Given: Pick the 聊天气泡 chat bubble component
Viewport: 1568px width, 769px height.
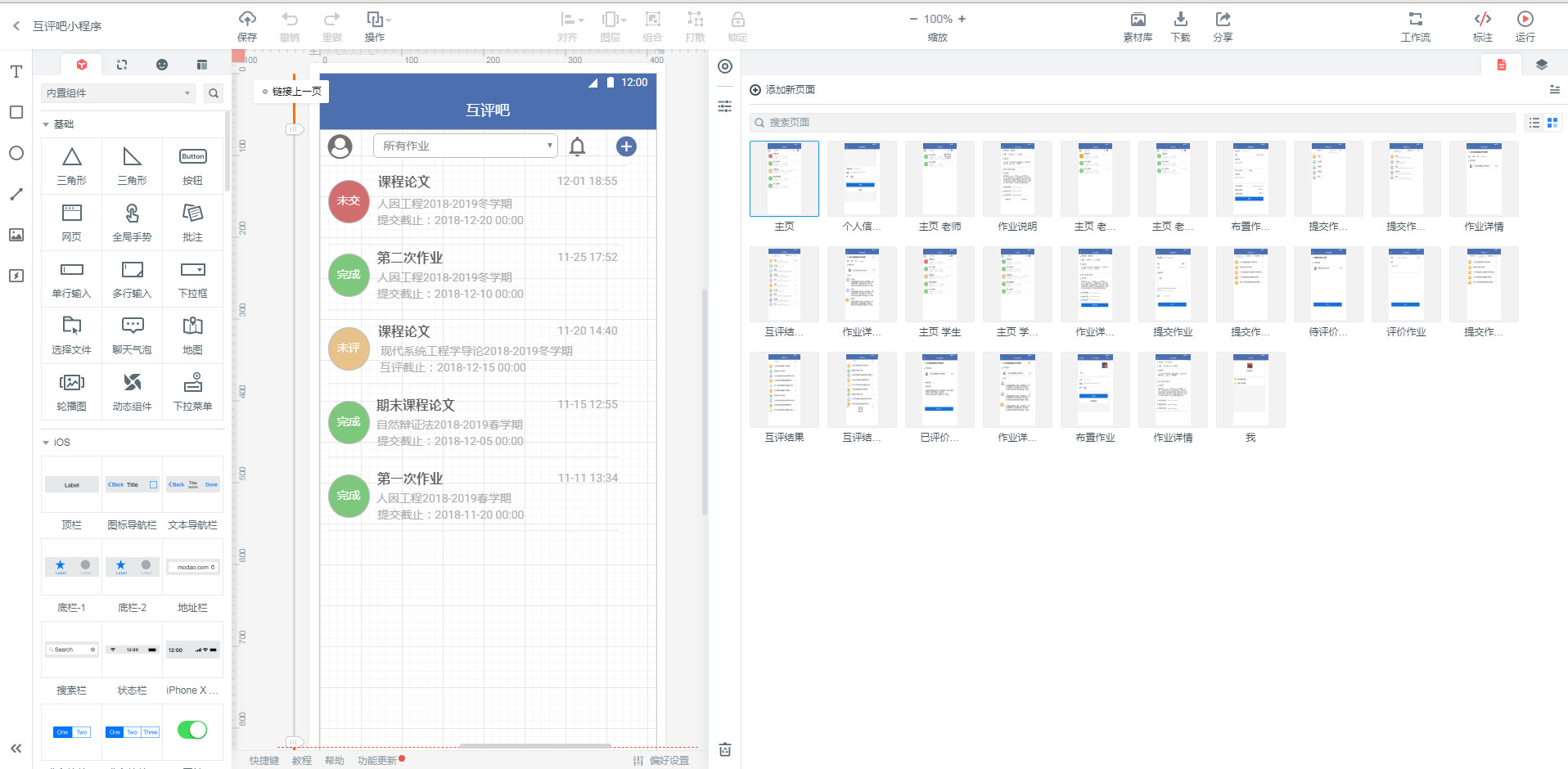Looking at the screenshot, I should tap(132, 335).
